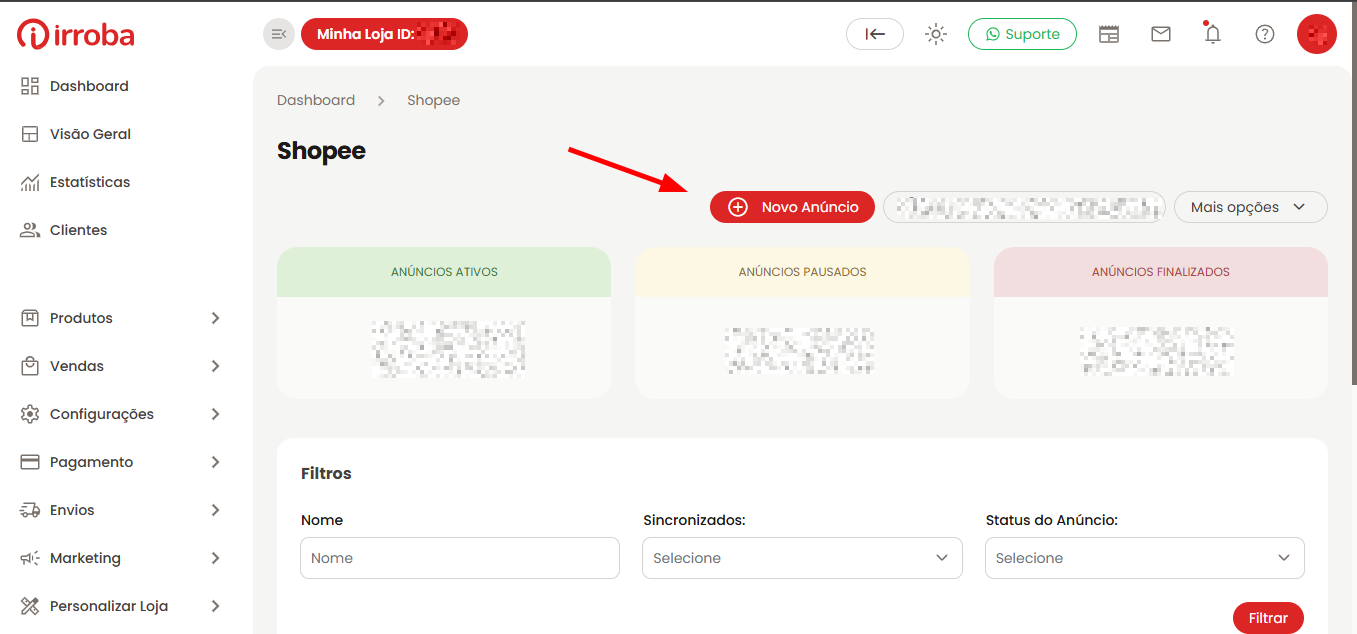Image resolution: width=1357 pixels, height=634 pixels.
Task: Click the Novo Anúncio button
Action: [792, 207]
